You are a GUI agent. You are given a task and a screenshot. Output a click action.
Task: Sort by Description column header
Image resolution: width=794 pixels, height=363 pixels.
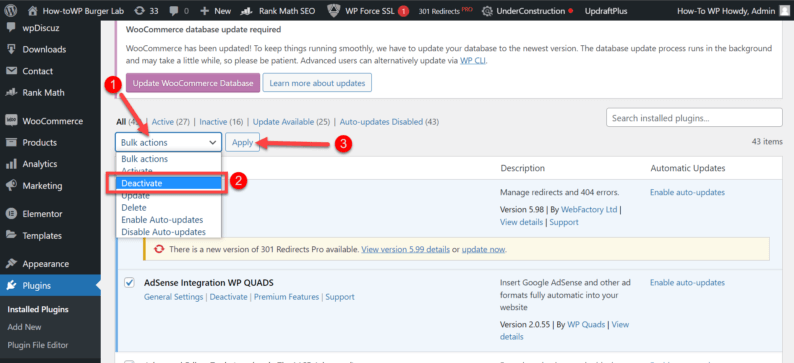tap(522, 168)
